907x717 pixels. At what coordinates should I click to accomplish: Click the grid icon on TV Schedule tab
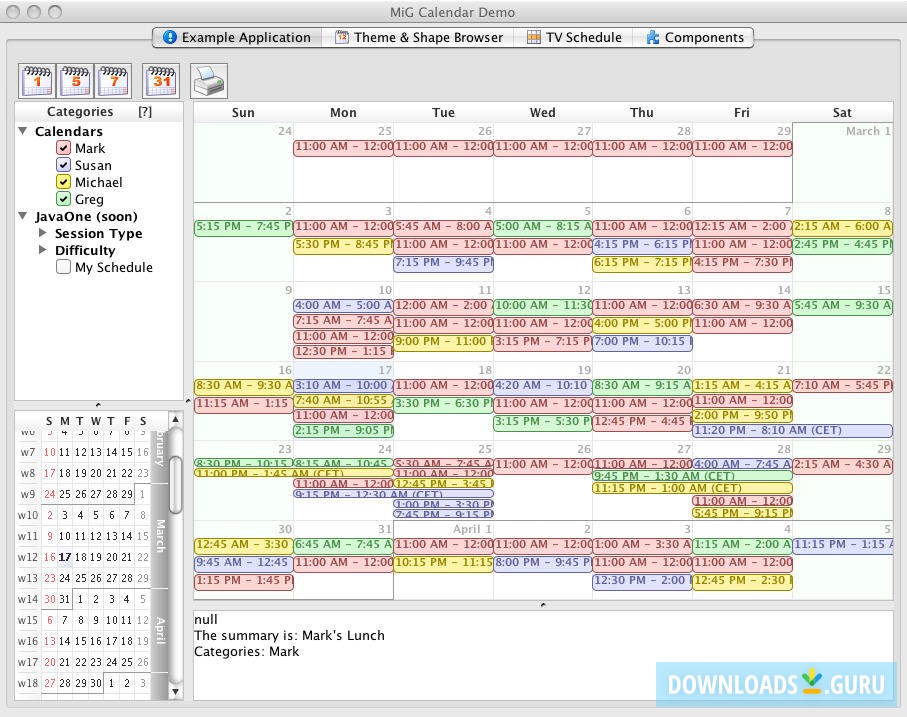click(534, 38)
